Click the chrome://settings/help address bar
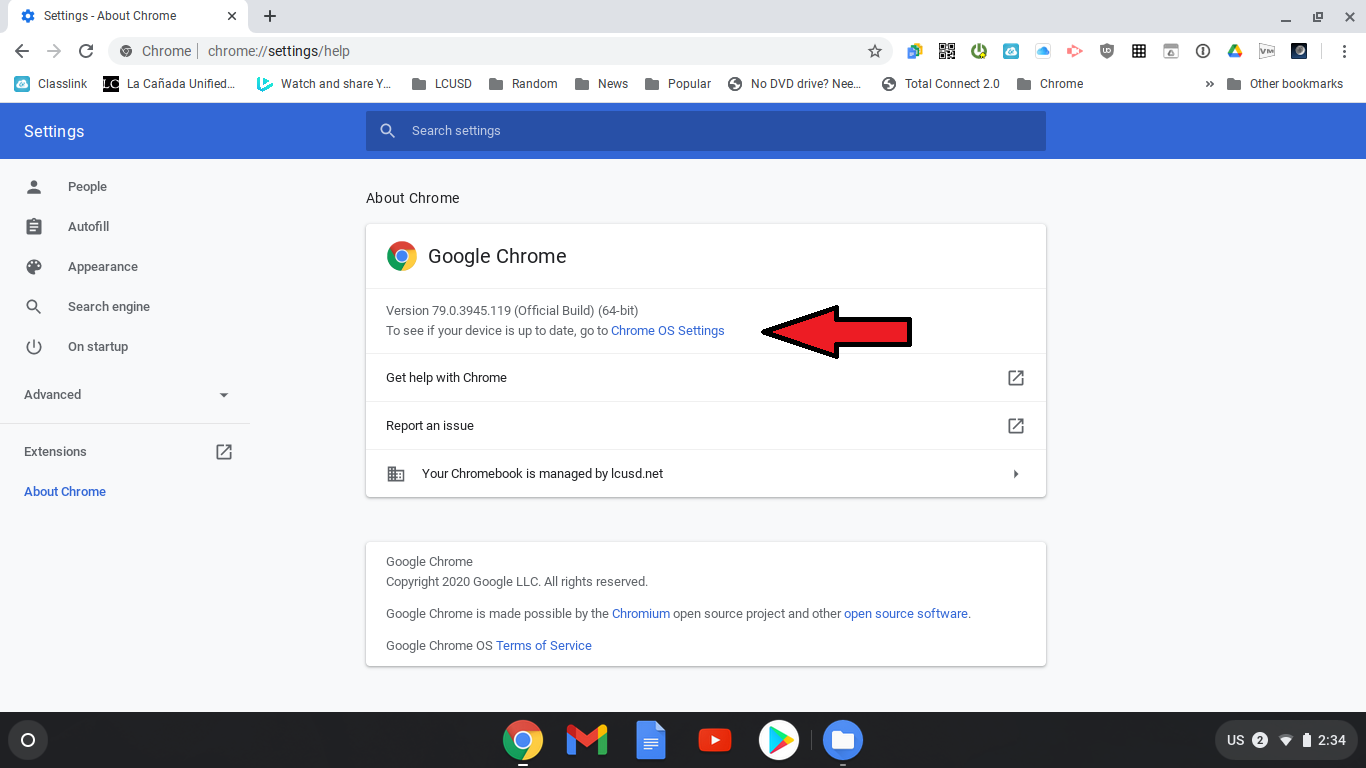Image resolution: width=1366 pixels, height=768 pixels. coord(500,51)
